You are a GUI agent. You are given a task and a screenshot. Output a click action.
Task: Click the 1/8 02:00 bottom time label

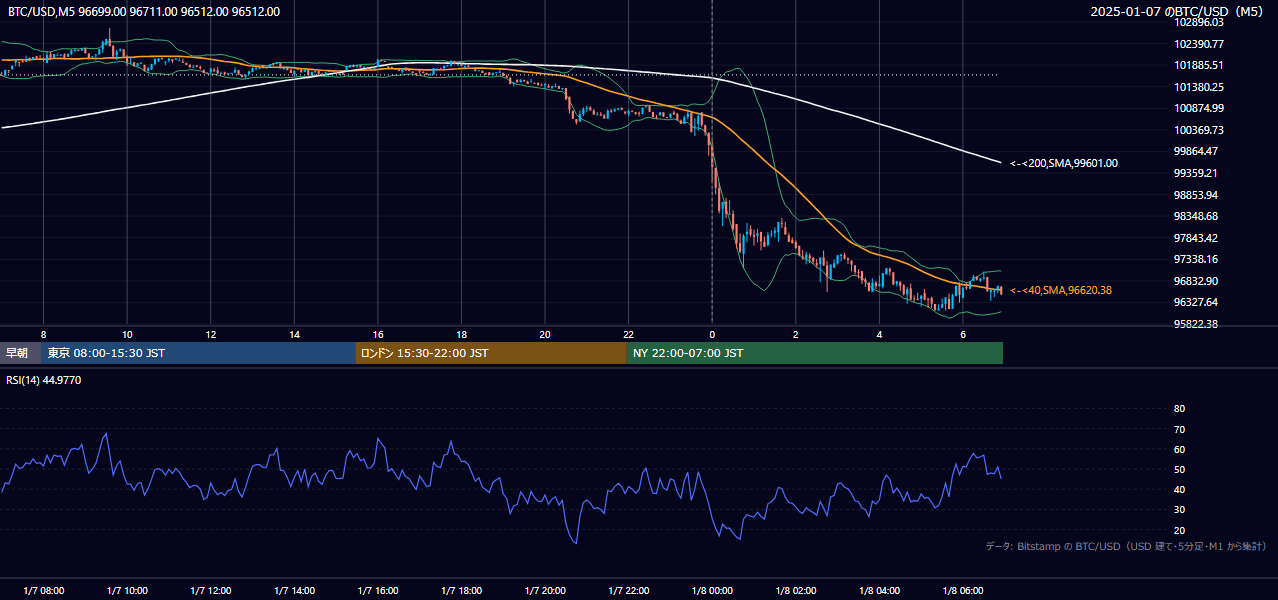click(795, 591)
